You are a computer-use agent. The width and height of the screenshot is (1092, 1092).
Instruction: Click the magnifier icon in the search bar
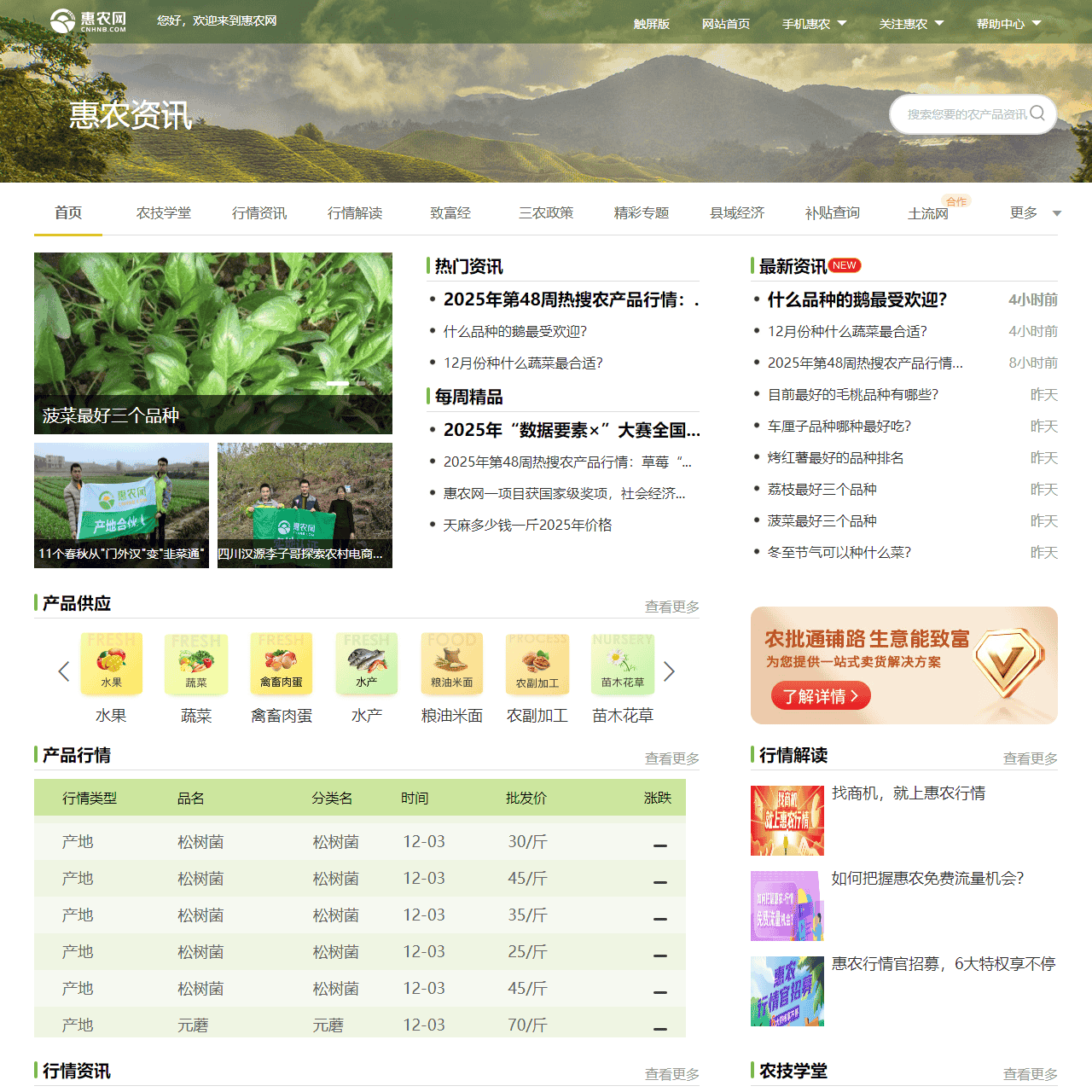click(1037, 113)
